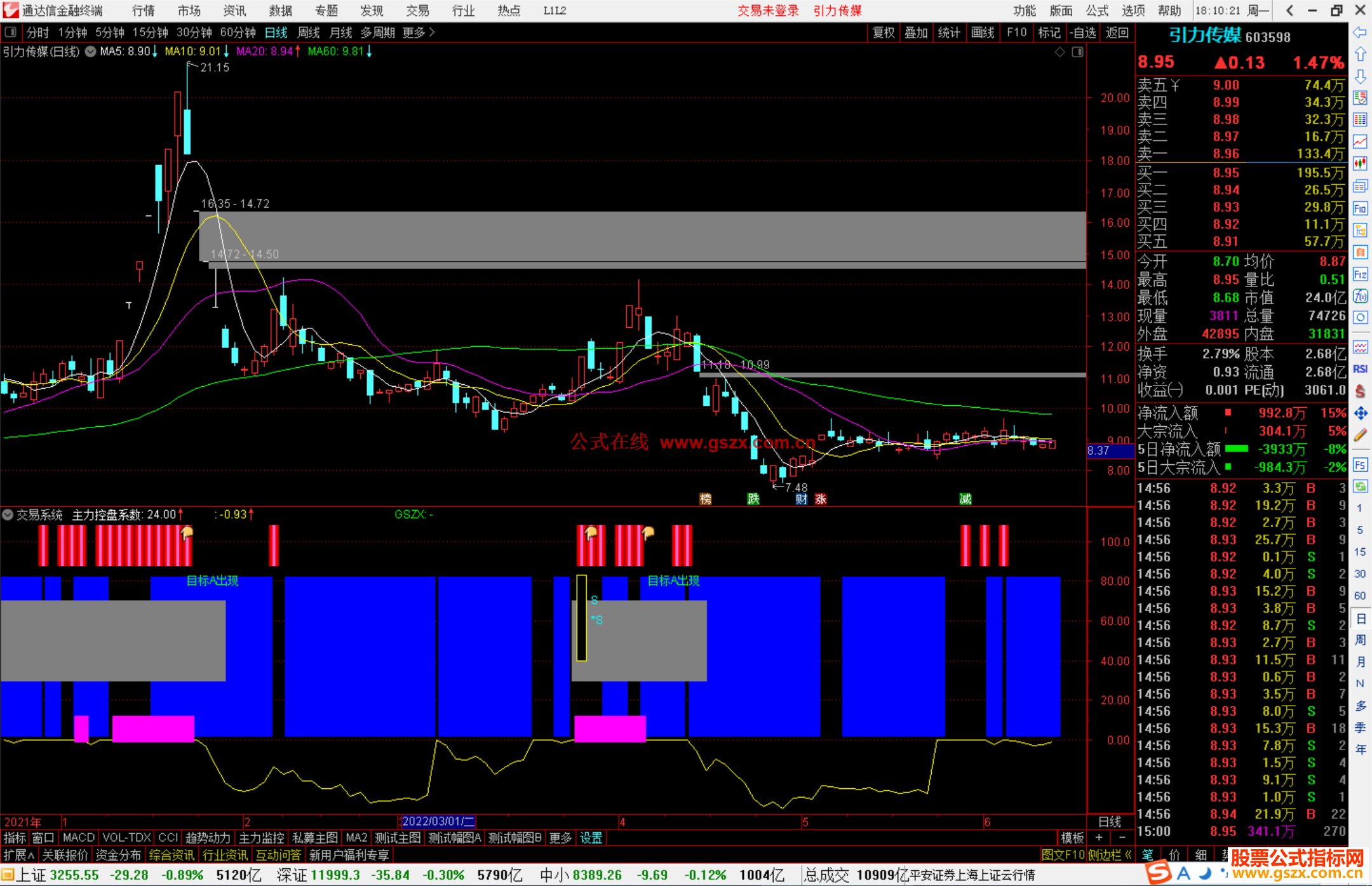Screen dimensions: 1372x886
Task: Open the hierarchy tree icon in right sidebar
Action: click(1360, 230)
